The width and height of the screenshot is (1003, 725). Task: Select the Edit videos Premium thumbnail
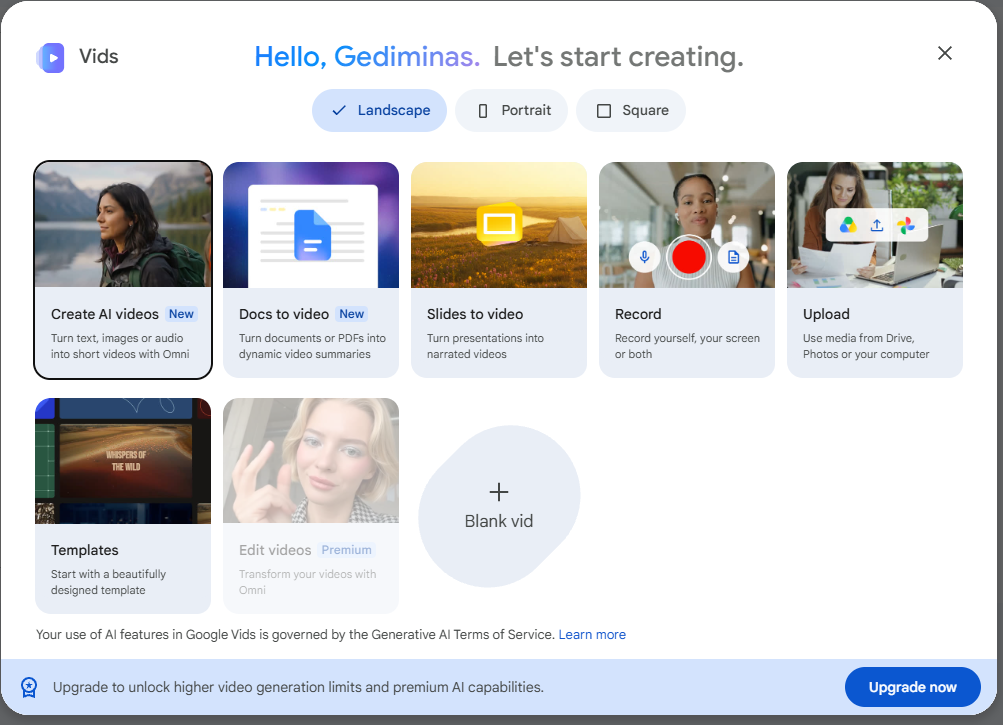coord(311,461)
